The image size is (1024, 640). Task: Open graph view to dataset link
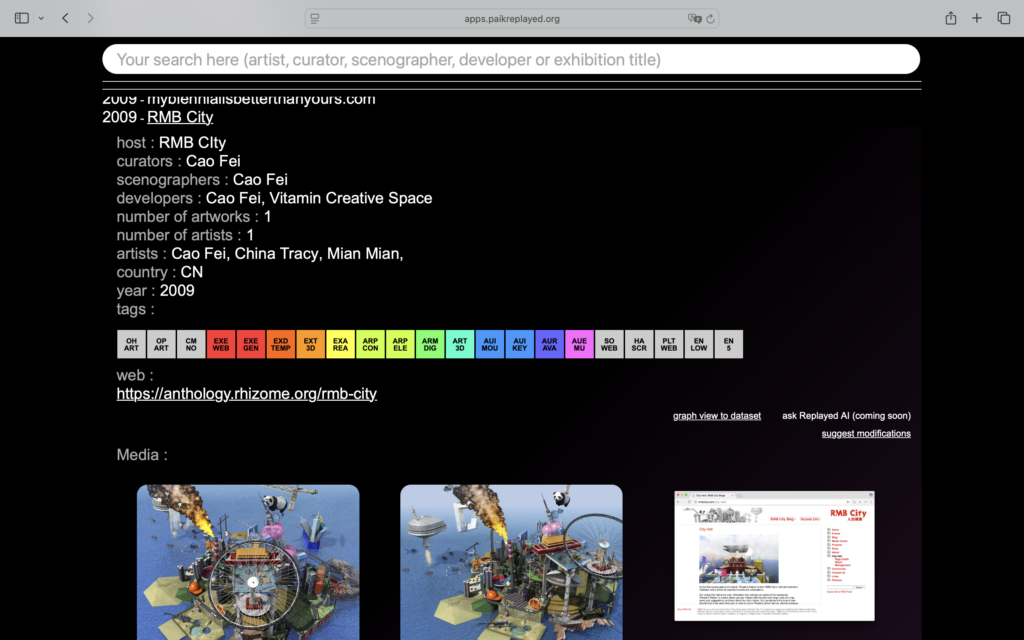[x=716, y=416]
